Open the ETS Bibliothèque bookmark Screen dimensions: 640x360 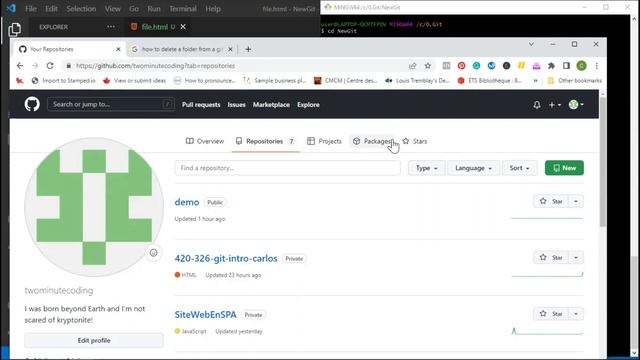click(490, 81)
